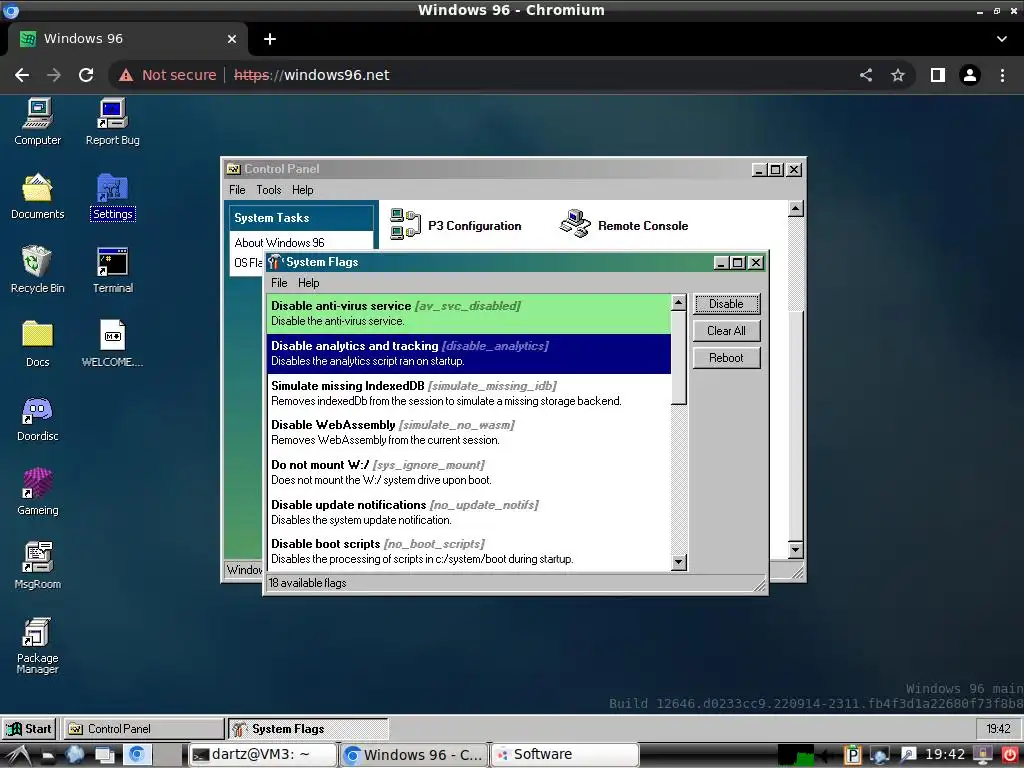The width and height of the screenshot is (1024, 768).
Task: Click the Control Panel title bar icon
Action: (233, 169)
